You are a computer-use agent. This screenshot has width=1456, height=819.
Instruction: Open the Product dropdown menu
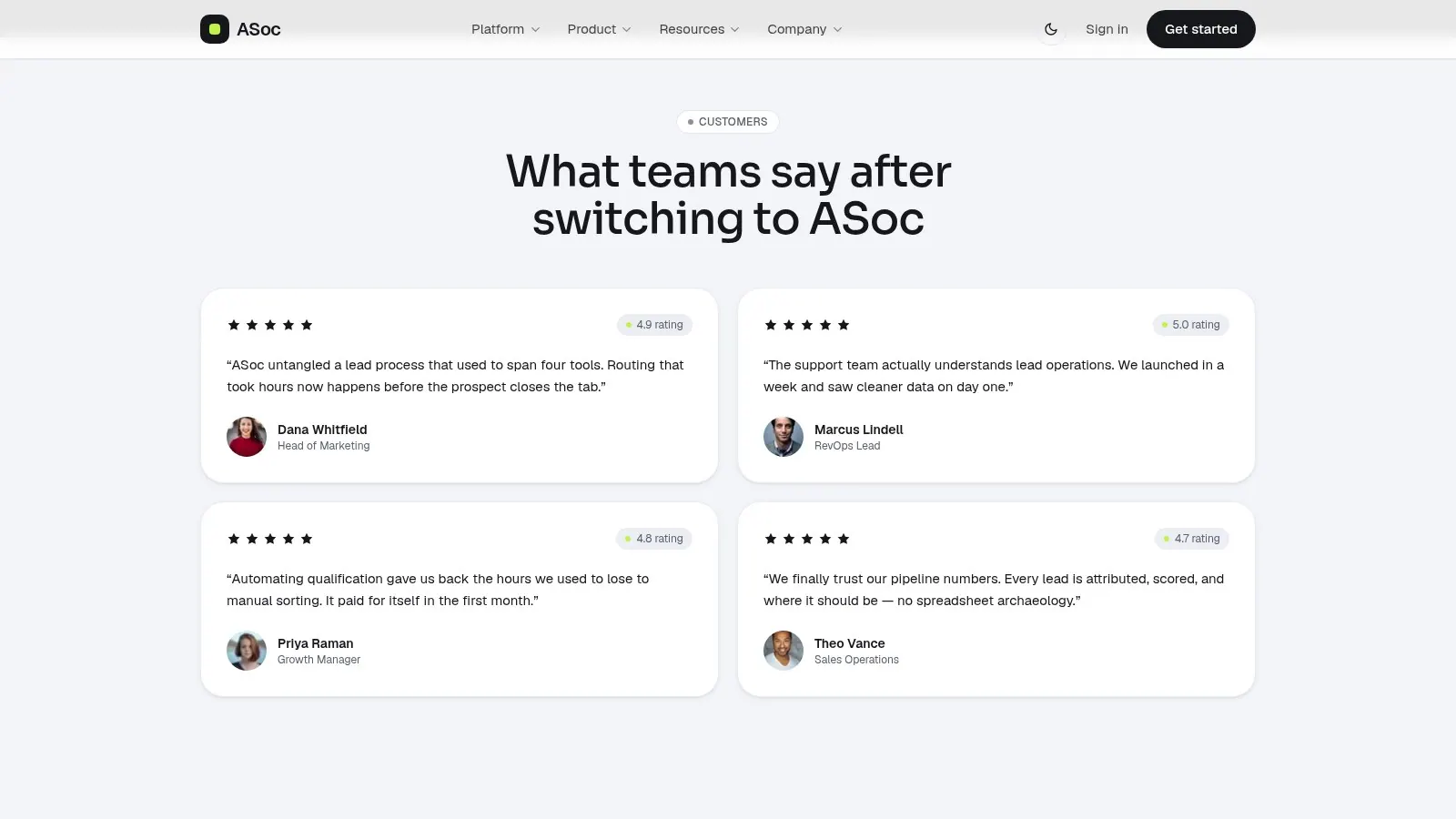coord(600,29)
